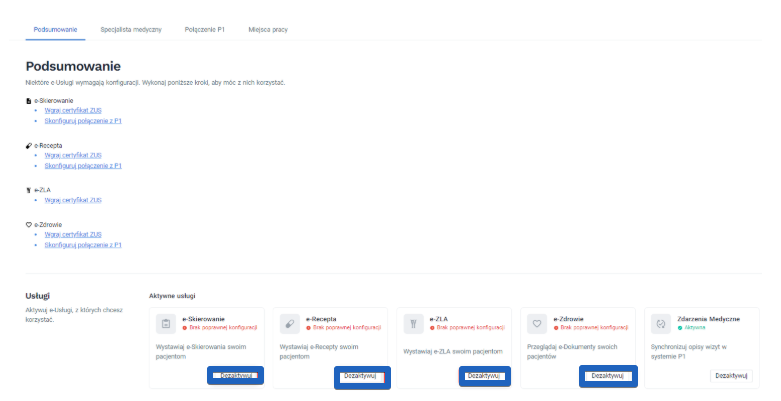Screen dimensions: 781x401
Task: Open the Połączenie P1 tab
Action: [x=205, y=29]
